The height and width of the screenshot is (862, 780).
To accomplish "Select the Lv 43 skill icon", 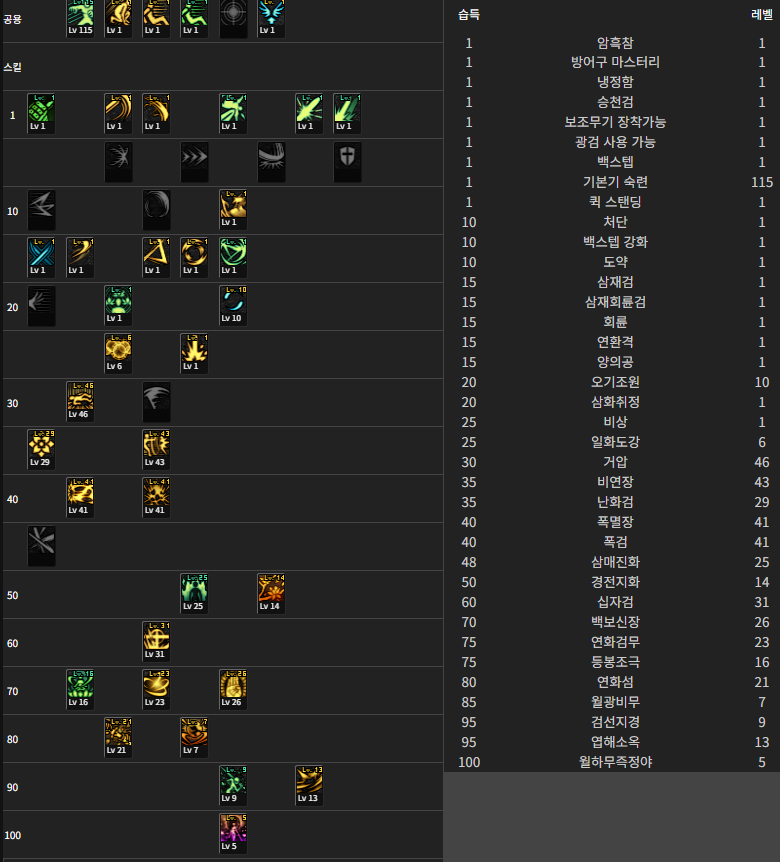I will [156, 450].
